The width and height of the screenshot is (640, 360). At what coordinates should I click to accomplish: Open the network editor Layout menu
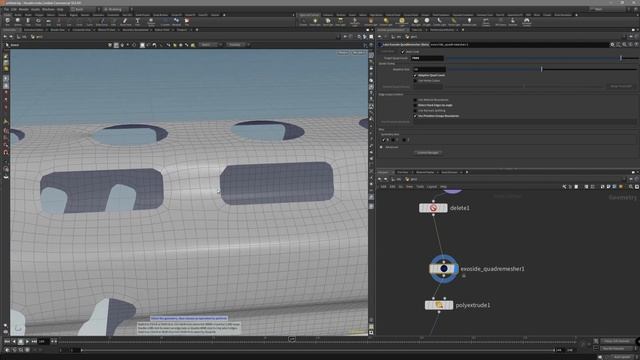click(432, 187)
